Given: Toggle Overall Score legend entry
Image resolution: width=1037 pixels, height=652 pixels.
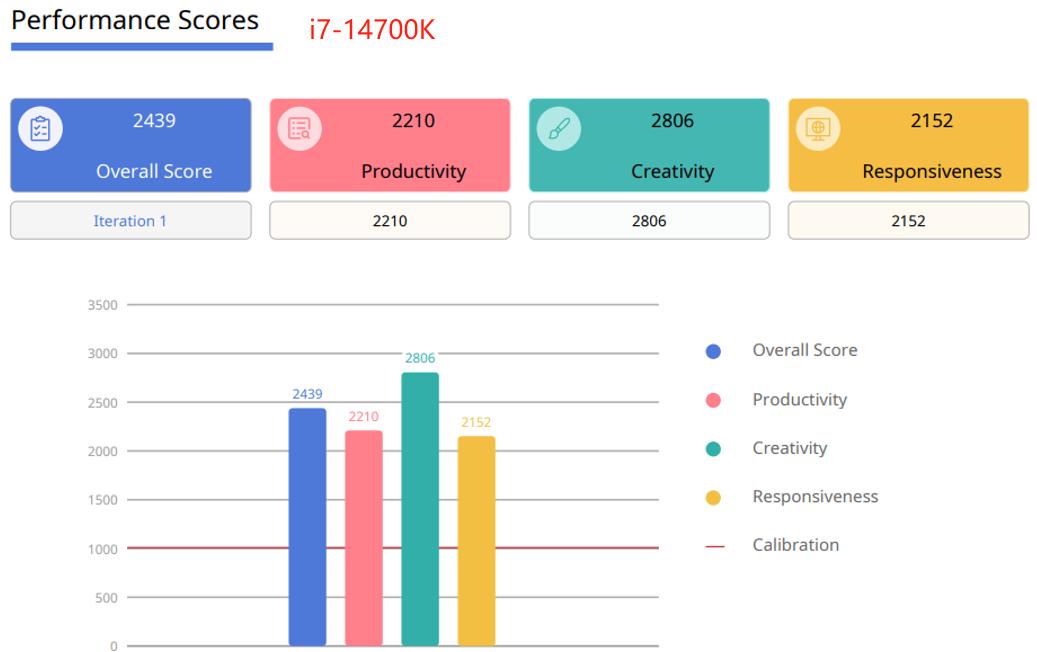Looking at the screenshot, I should pyautogui.click(x=782, y=350).
